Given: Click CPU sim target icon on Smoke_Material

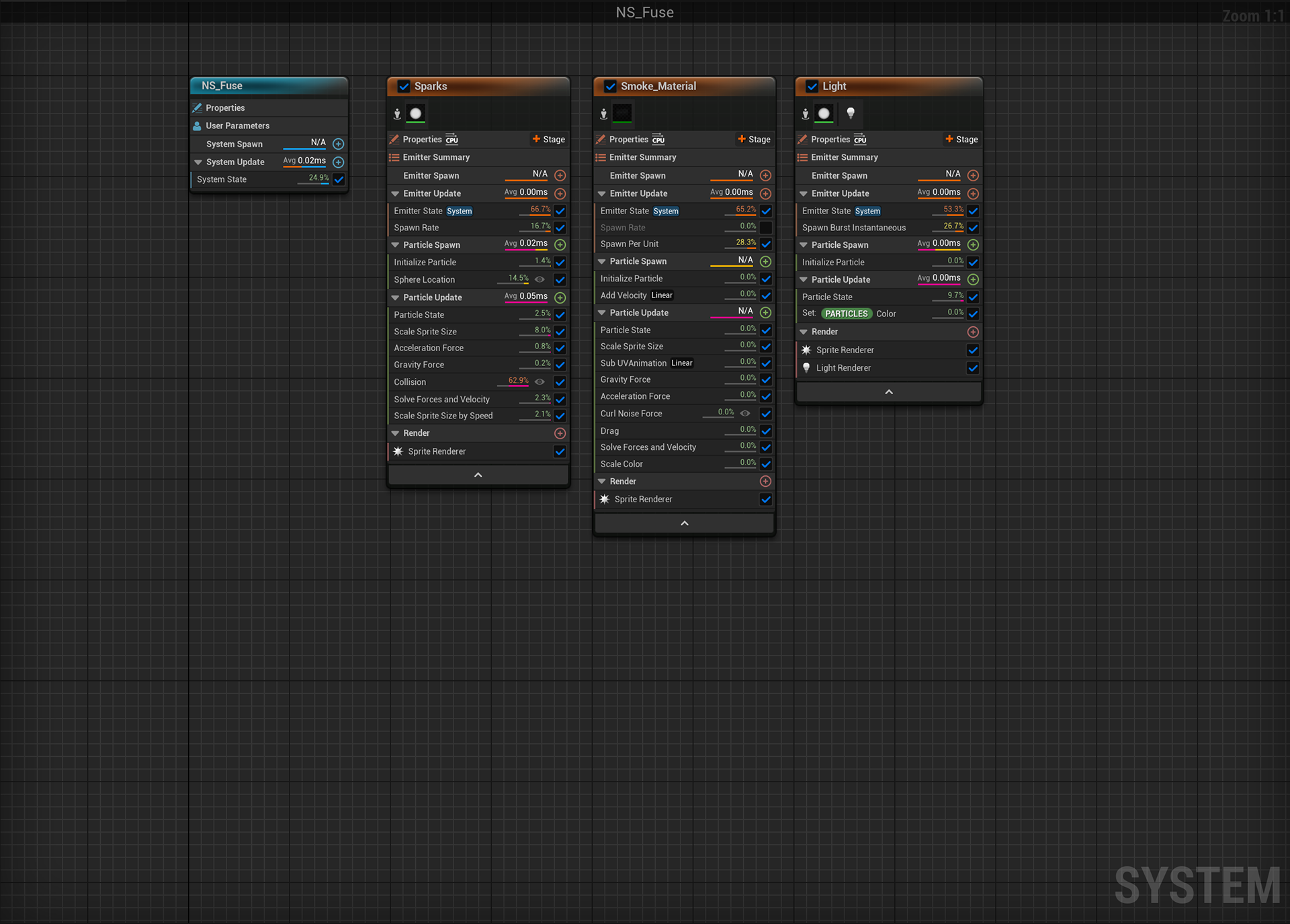Looking at the screenshot, I should coord(658,139).
